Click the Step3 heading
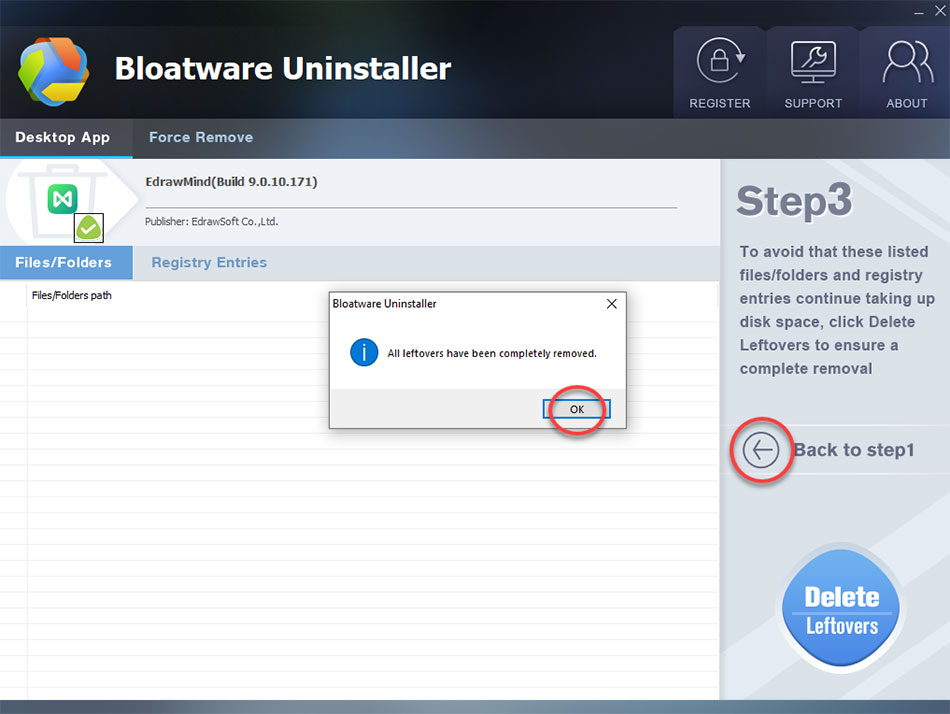Image resolution: width=950 pixels, height=714 pixels. pyautogui.click(x=794, y=201)
